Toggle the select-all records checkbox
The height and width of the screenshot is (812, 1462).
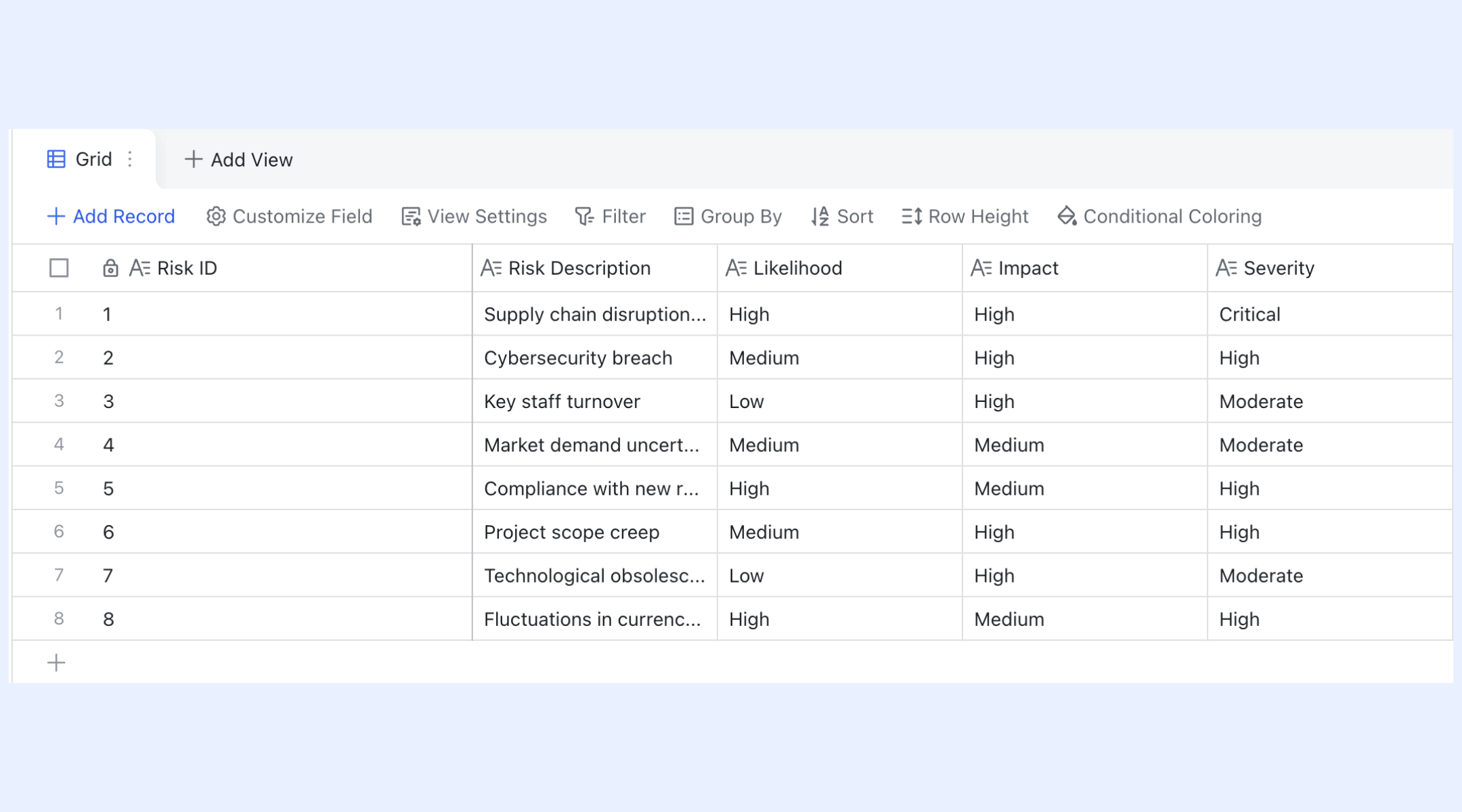click(x=59, y=268)
